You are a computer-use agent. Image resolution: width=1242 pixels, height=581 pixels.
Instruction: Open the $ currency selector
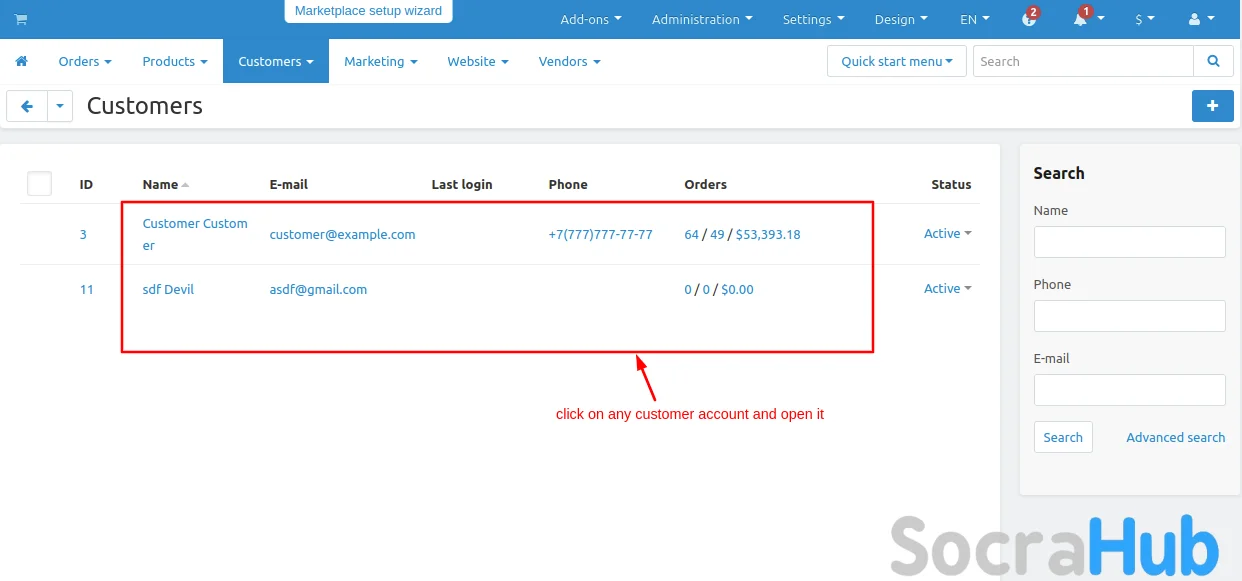pyautogui.click(x=1145, y=19)
